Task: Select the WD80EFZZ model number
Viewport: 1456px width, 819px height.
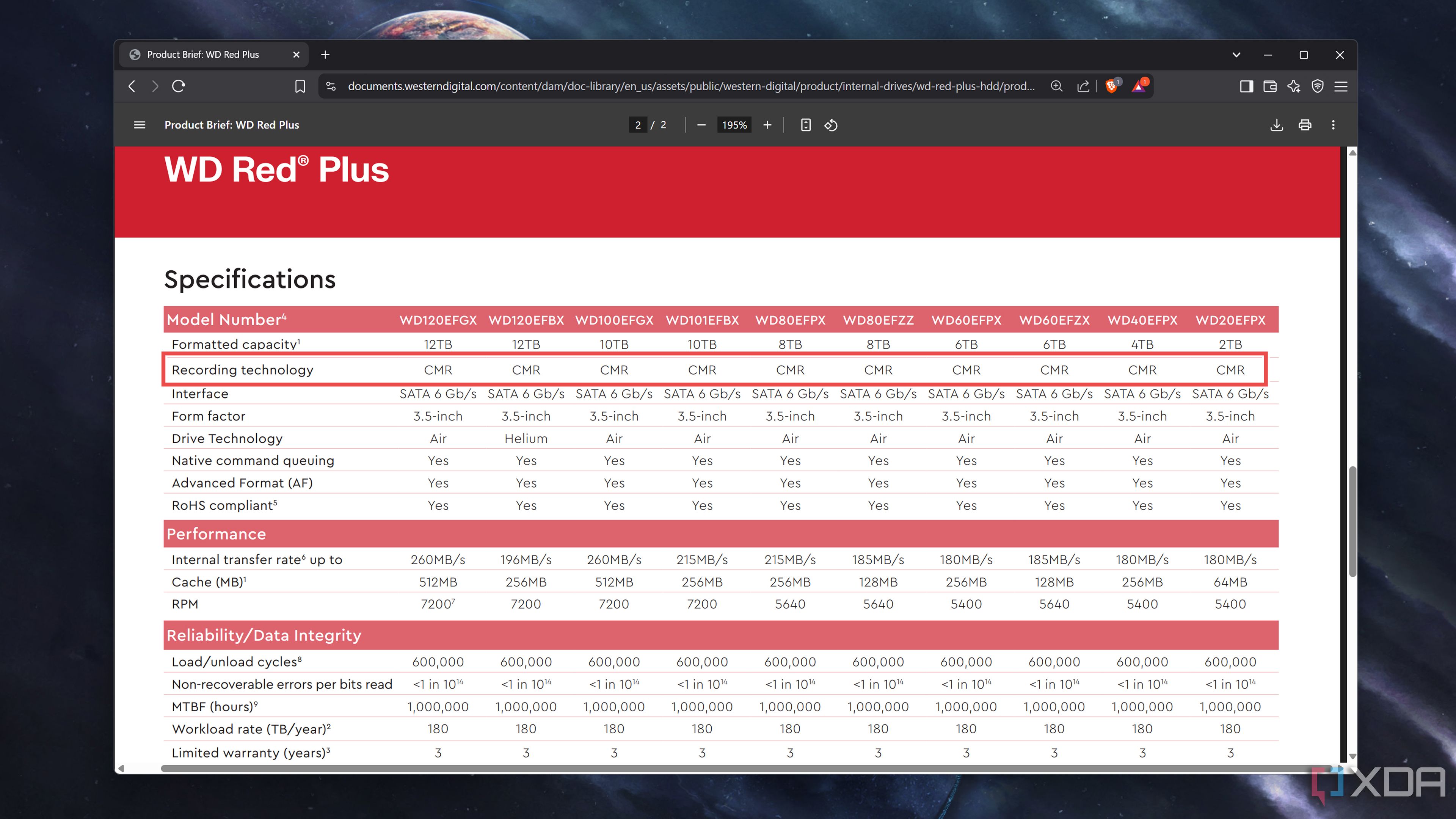Action: (x=879, y=320)
